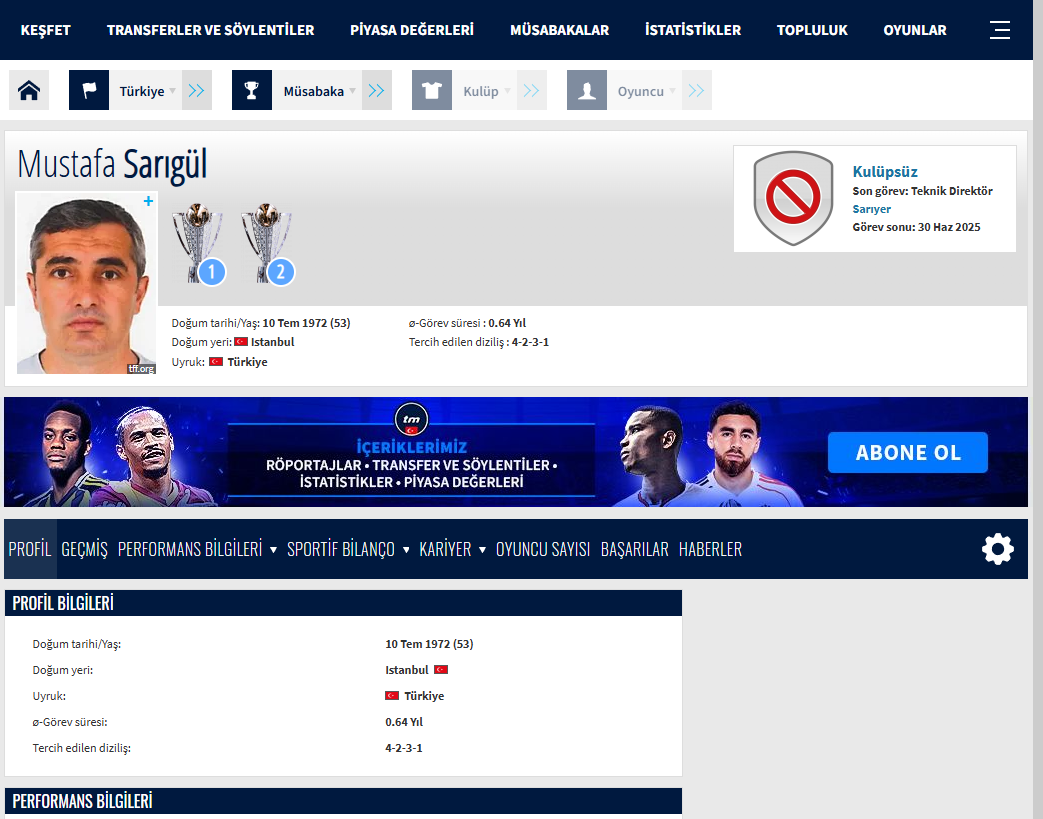Open the hamburger menu icon
1043x819 pixels.
tap(999, 30)
